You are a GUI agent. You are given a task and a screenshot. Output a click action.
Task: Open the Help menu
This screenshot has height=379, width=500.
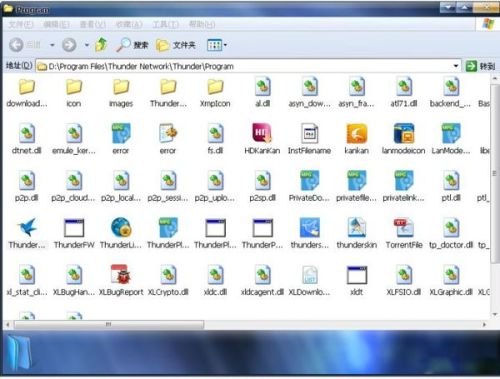point(202,25)
